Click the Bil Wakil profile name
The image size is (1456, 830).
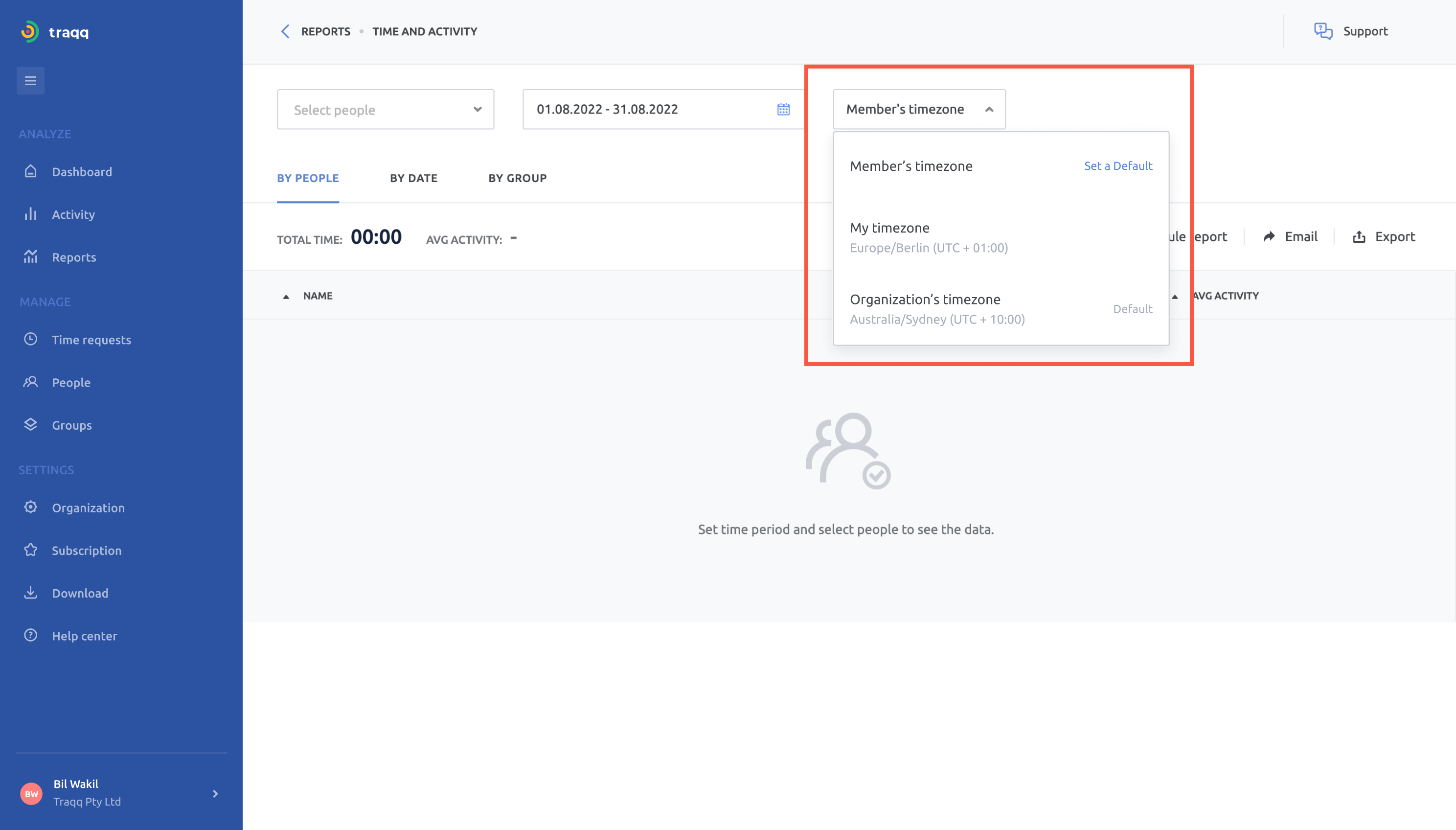76,784
